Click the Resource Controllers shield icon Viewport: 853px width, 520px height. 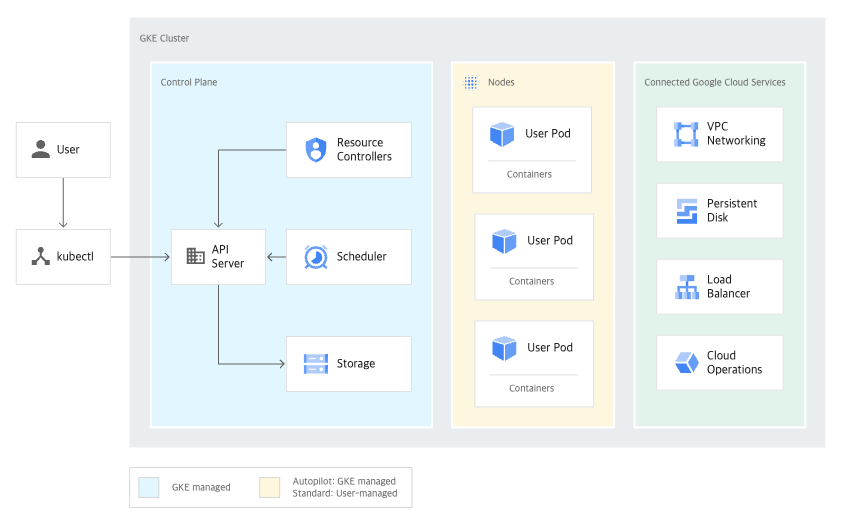click(x=316, y=150)
